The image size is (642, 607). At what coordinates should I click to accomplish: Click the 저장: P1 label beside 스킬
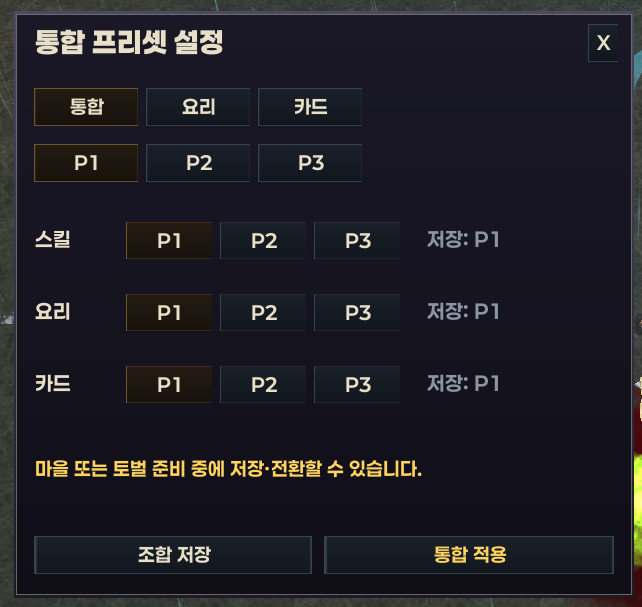click(463, 240)
